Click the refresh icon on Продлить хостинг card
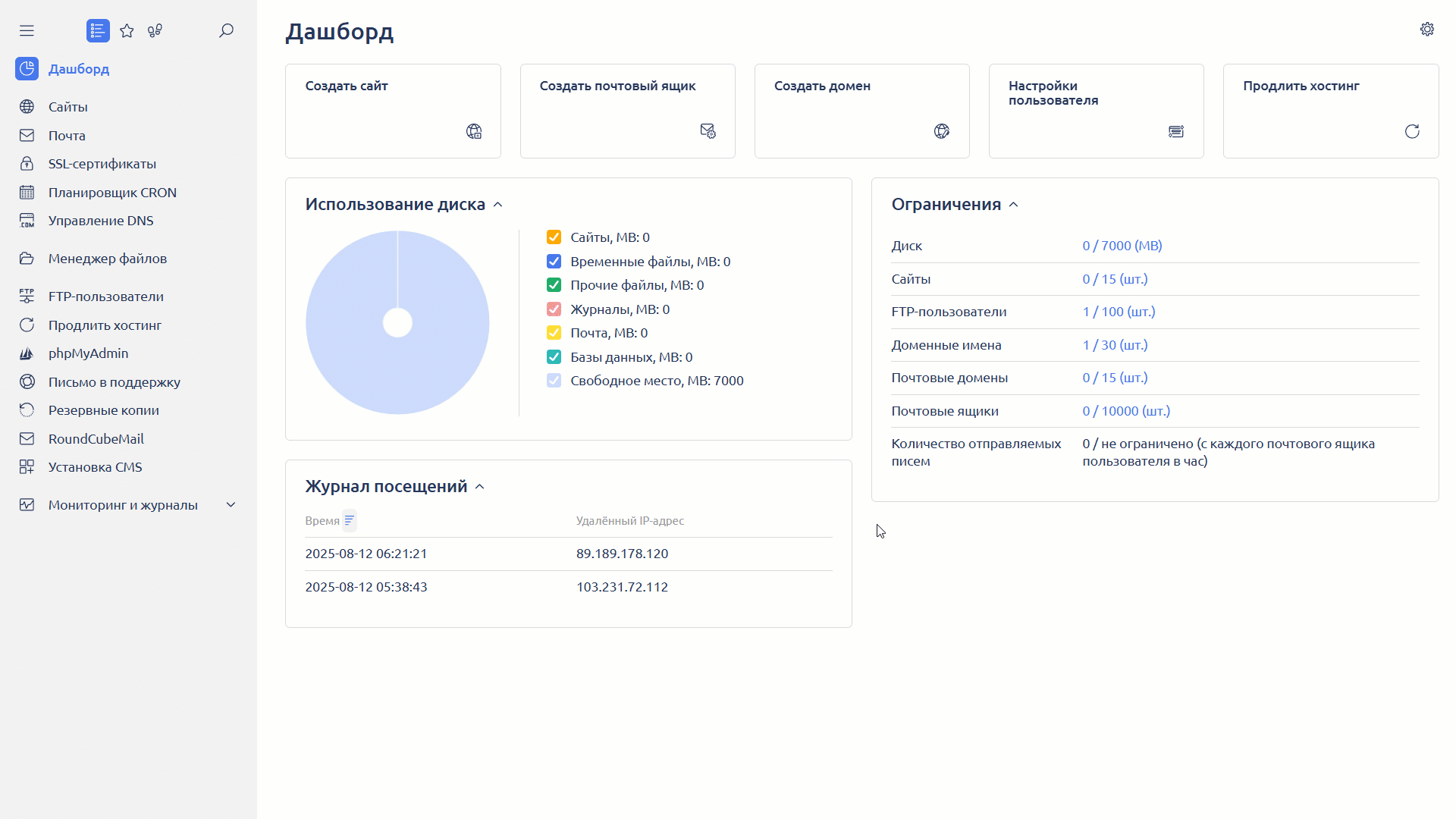The width and height of the screenshot is (1456, 819). [1411, 131]
